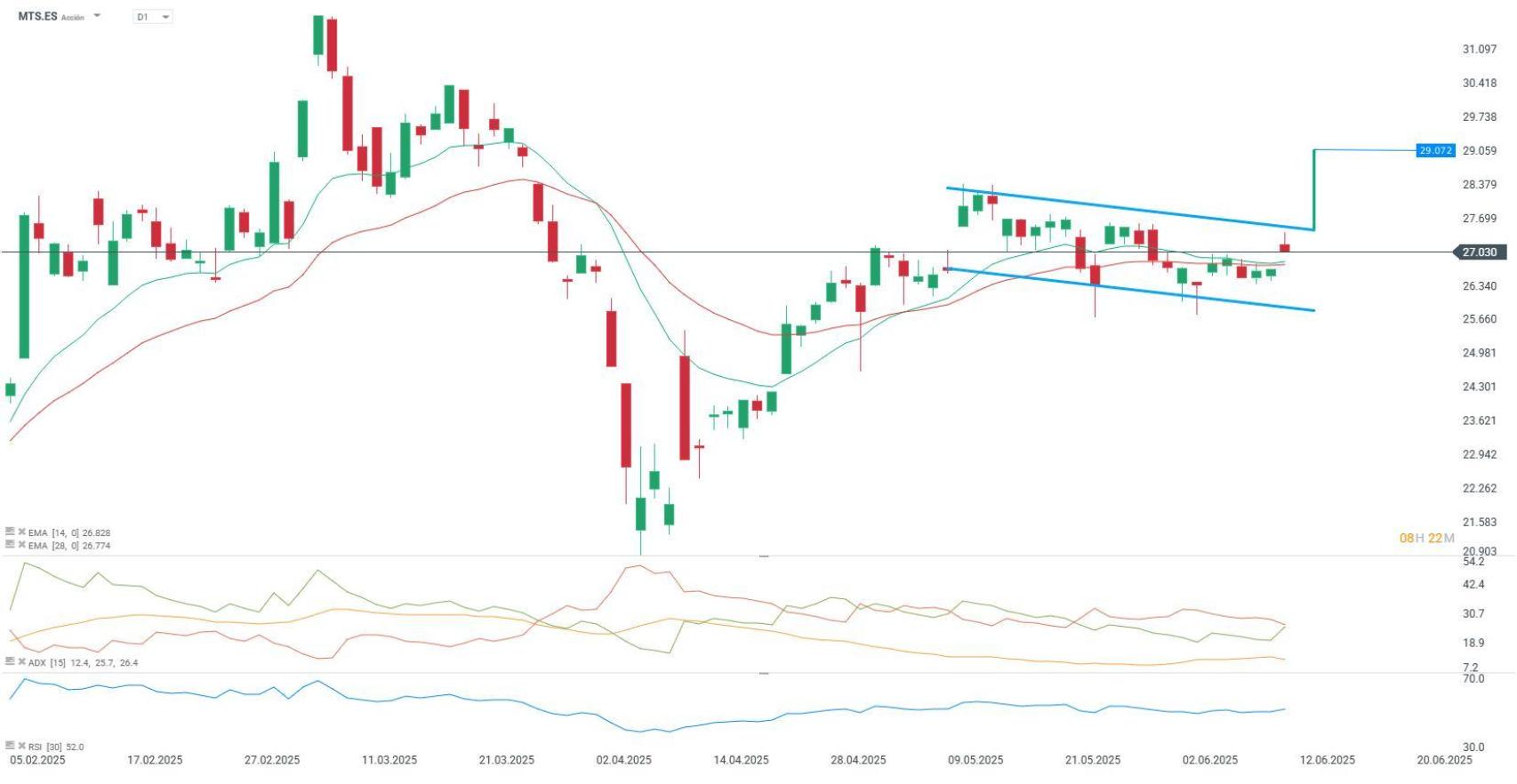Open settings icon for EMA 14 indicator
Viewport: 1517px width, 784px height.
(10, 532)
